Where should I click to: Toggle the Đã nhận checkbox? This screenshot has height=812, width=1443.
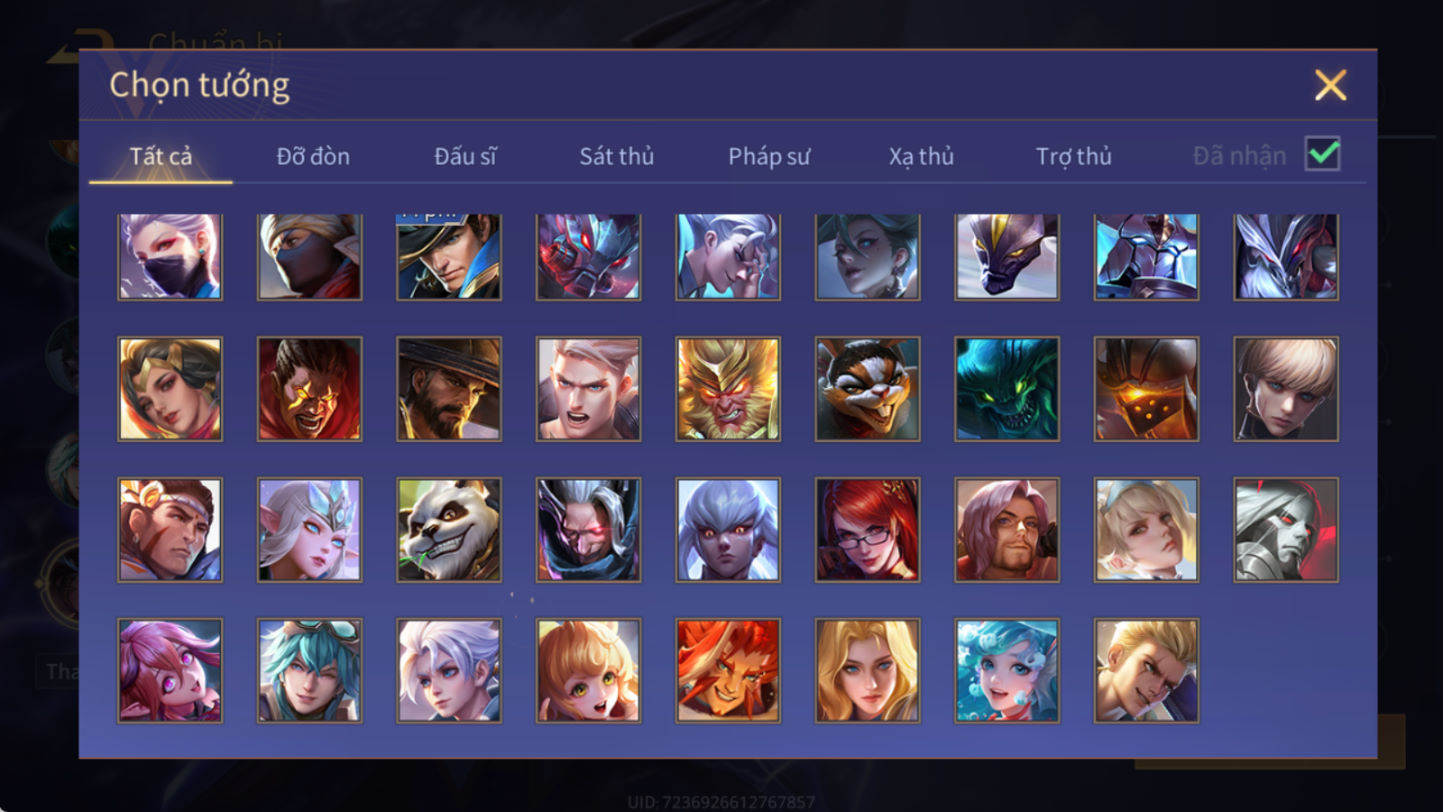1322,154
